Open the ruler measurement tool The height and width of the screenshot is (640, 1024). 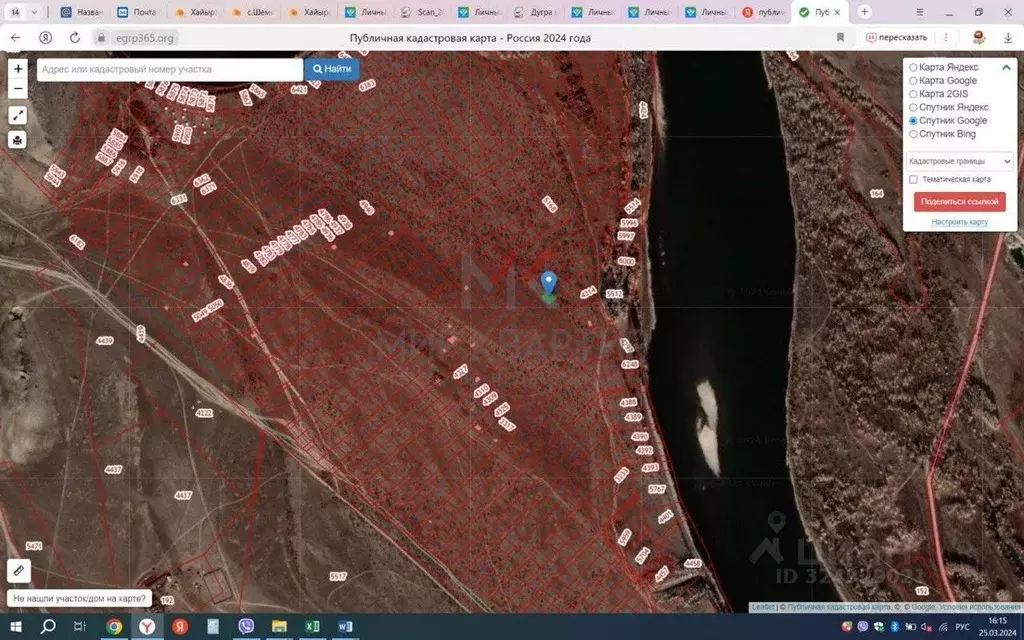point(18,571)
